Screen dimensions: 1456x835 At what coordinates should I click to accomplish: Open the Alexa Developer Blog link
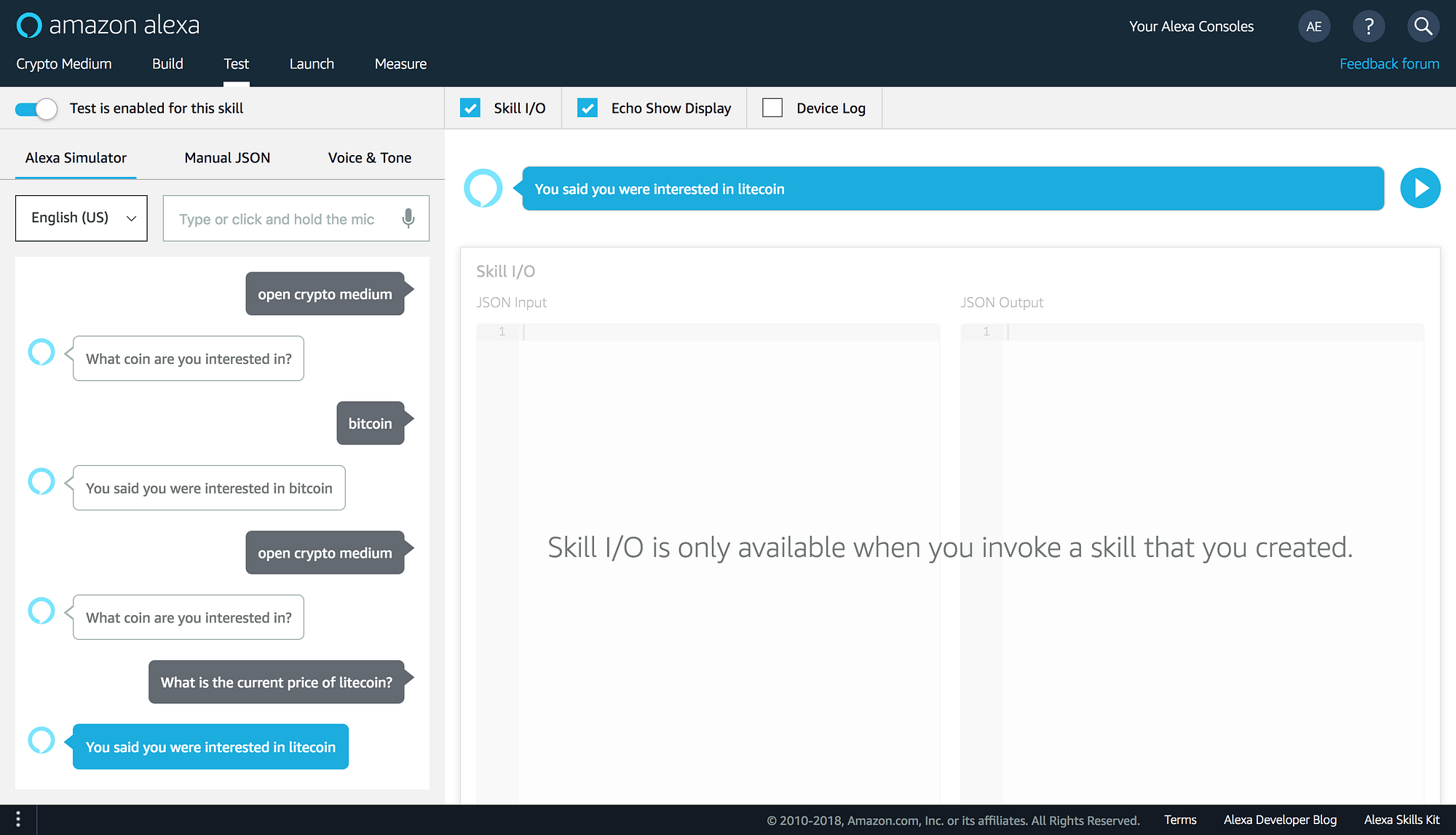tap(1280, 820)
